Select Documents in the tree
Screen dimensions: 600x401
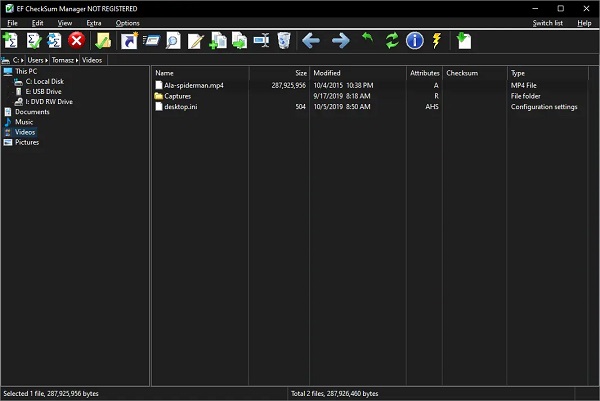pos(32,112)
